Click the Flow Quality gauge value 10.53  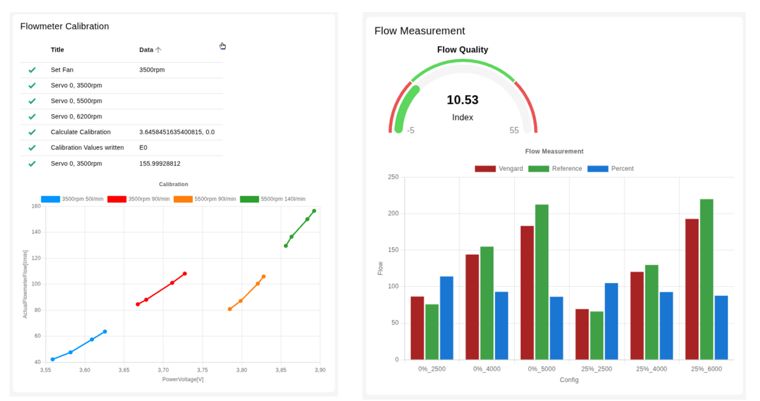point(462,100)
